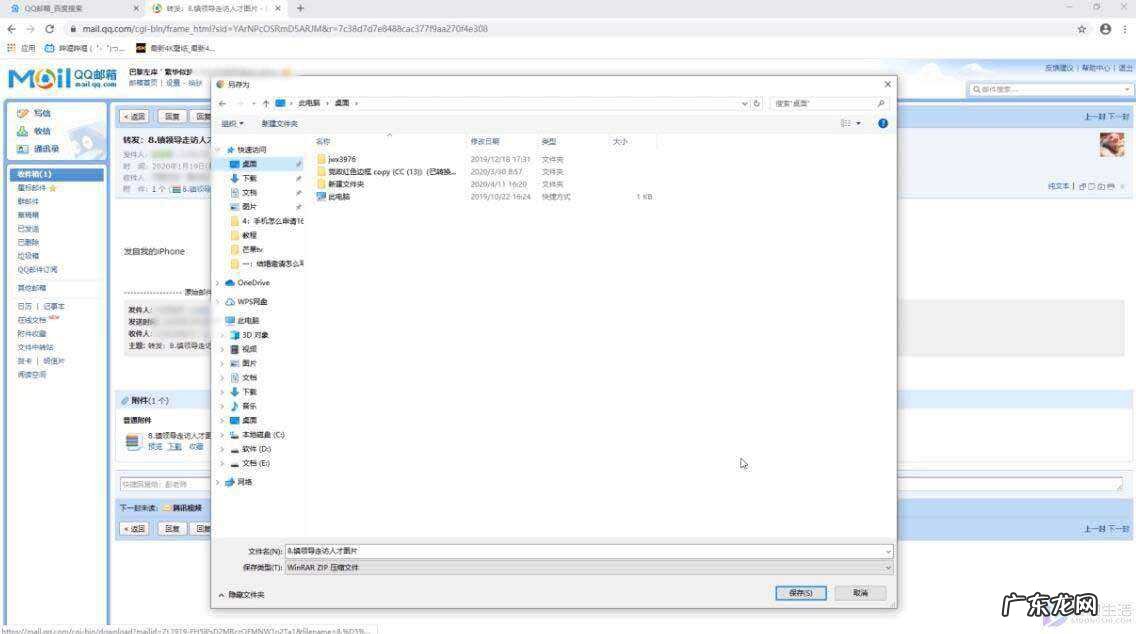Viewport: 1136px width, 634px height.
Task: Click the 文件名 input field
Action: 588,551
